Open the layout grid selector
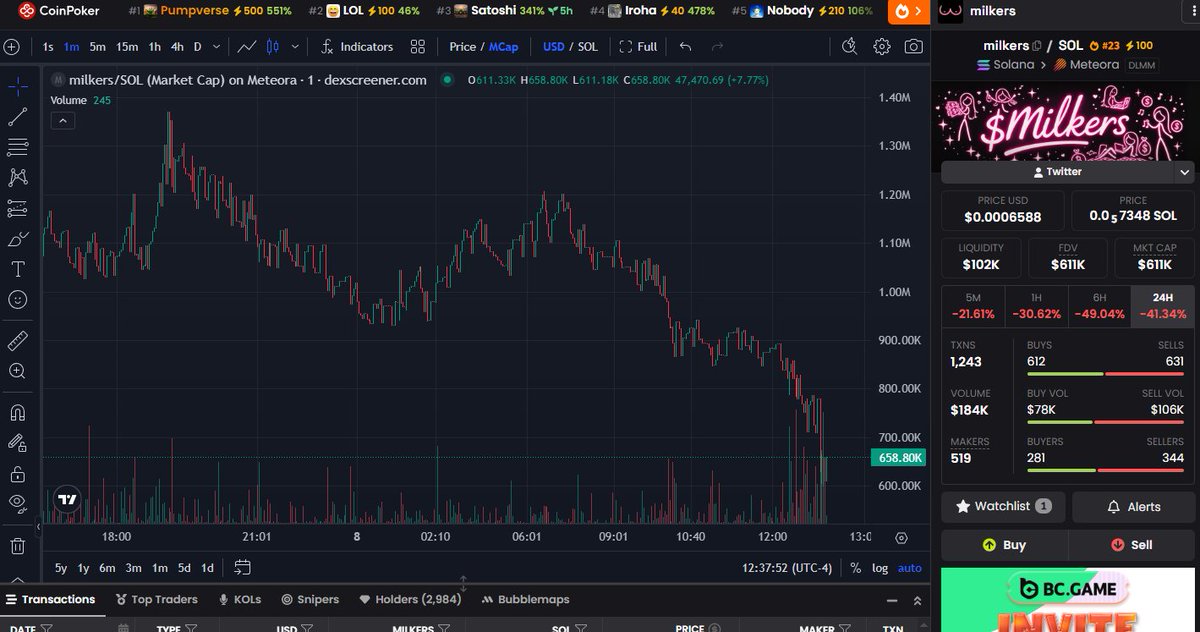This screenshot has height=632, width=1200. (418, 47)
